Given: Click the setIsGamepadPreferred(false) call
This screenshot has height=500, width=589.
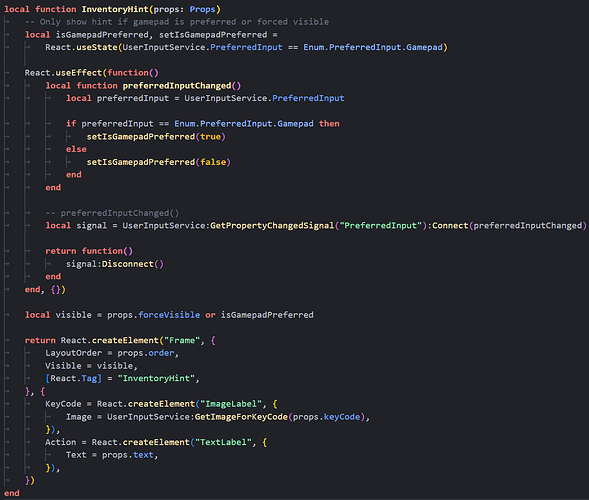Looking at the screenshot, I should tap(159, 162).
